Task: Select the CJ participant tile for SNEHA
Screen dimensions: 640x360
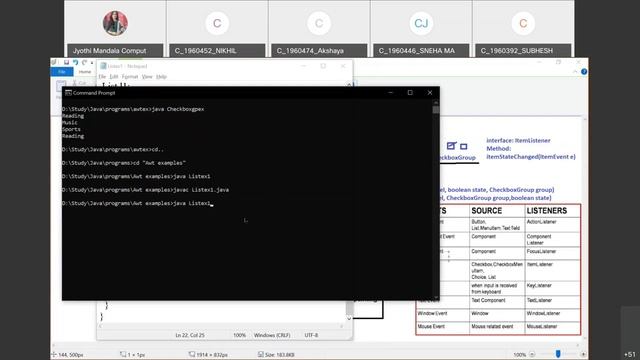Action: (x=421, y=29)
